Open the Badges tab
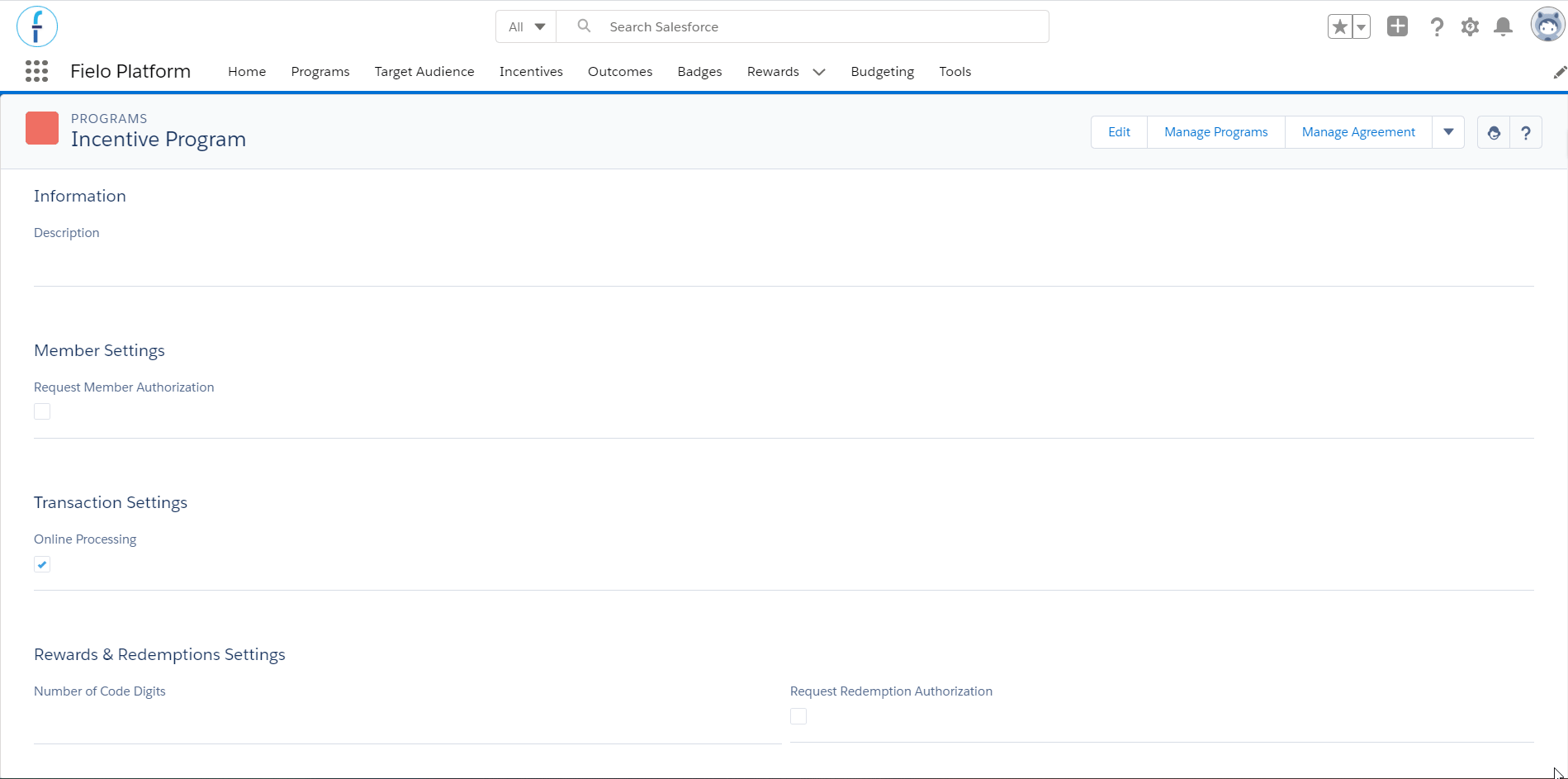Screen dimensions: 1568x779 [700, 72]
